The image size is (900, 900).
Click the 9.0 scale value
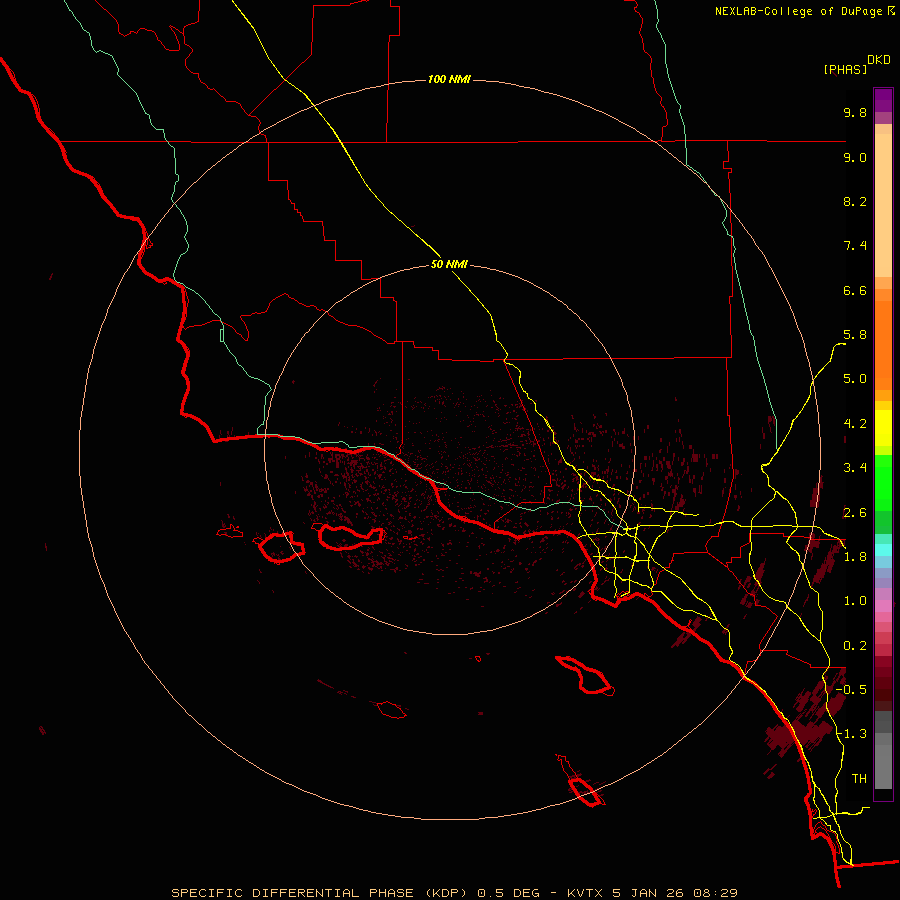click(855, 157)
